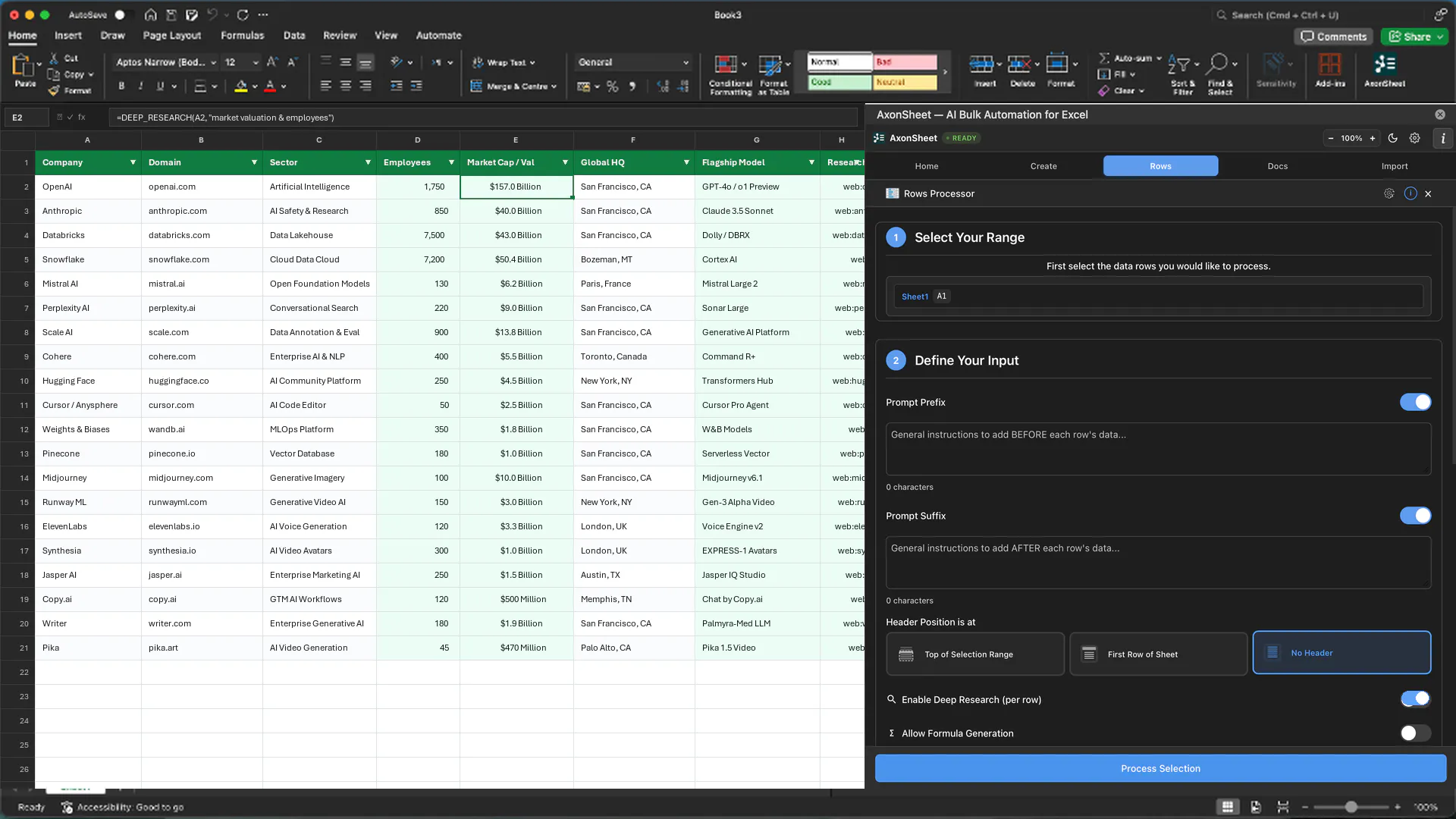Open the Data ribbon tab
The width and height of the screenshot is (1456, 819).
coord(294,36)
